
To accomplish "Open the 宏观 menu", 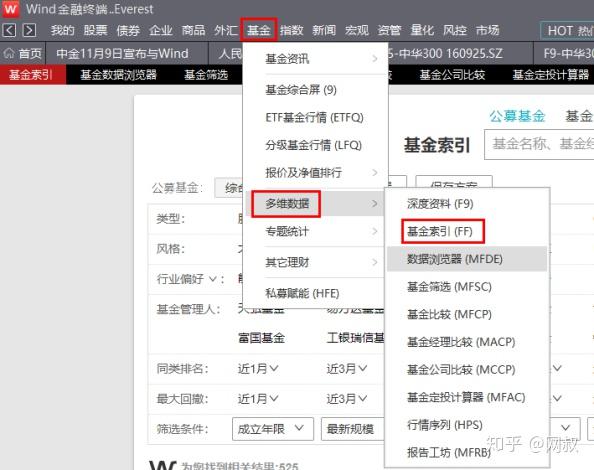I will (356, 30).
